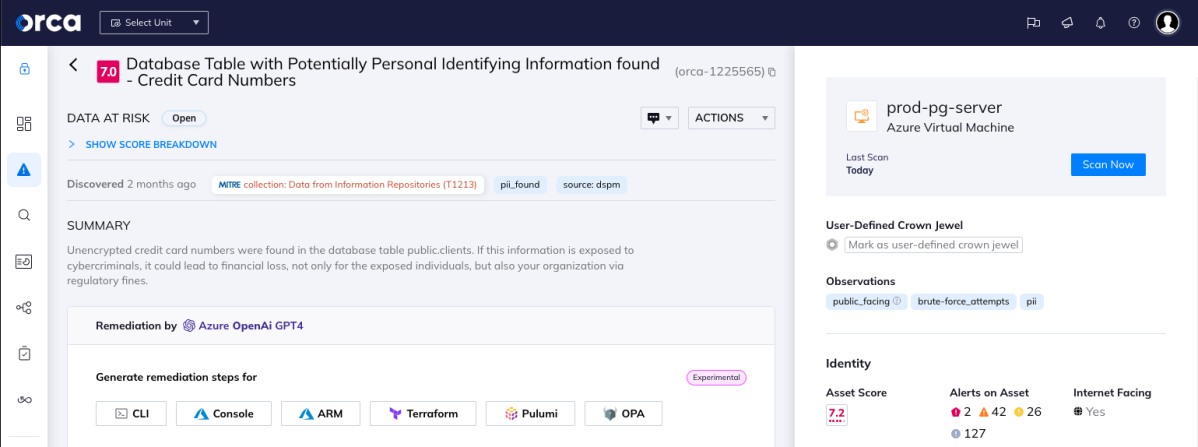Open the ACTIONS dropdown
This screenshot has width=1198, height=447.
pos(731,118)
